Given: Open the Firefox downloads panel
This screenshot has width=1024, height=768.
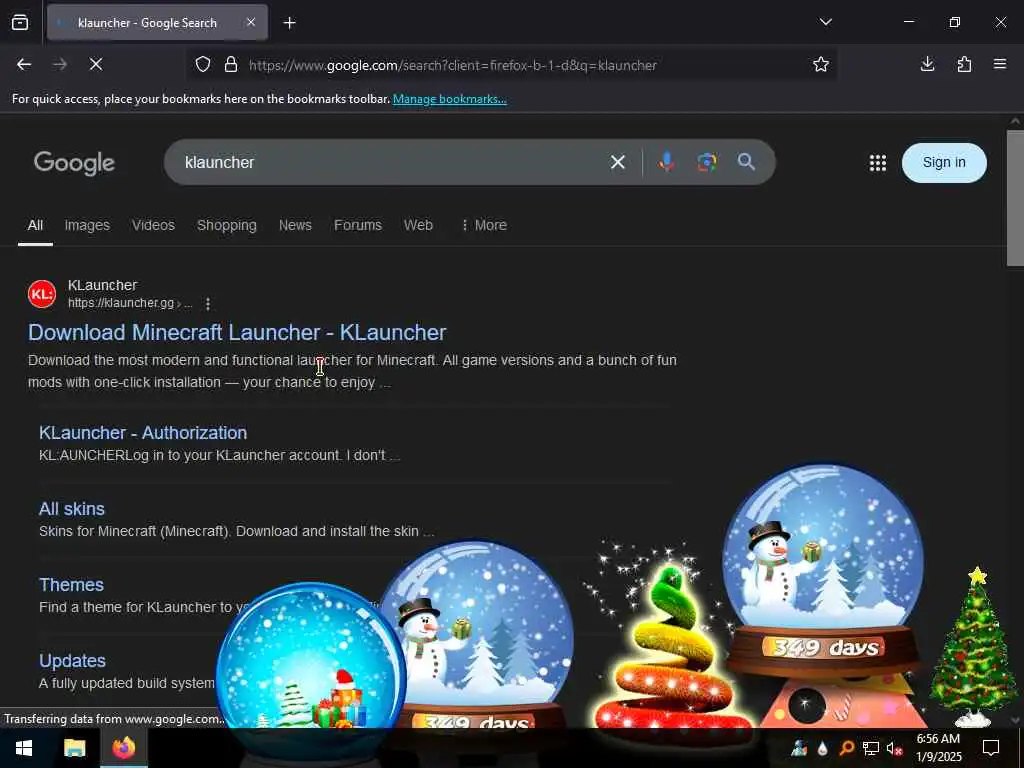Looking at the screenshot, I should 927,64.
